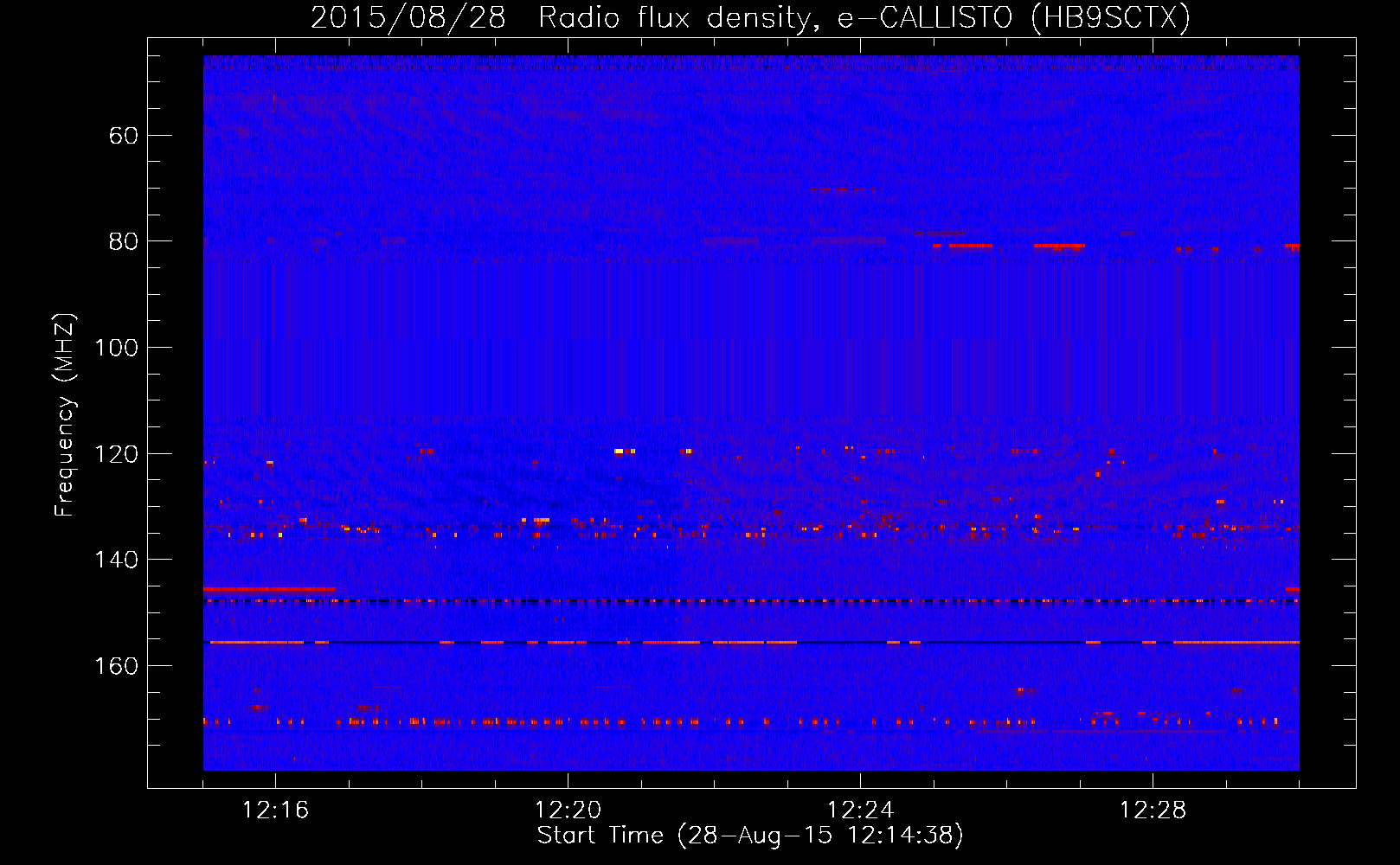Click the 80 frequency tick label

click(124, 241)
